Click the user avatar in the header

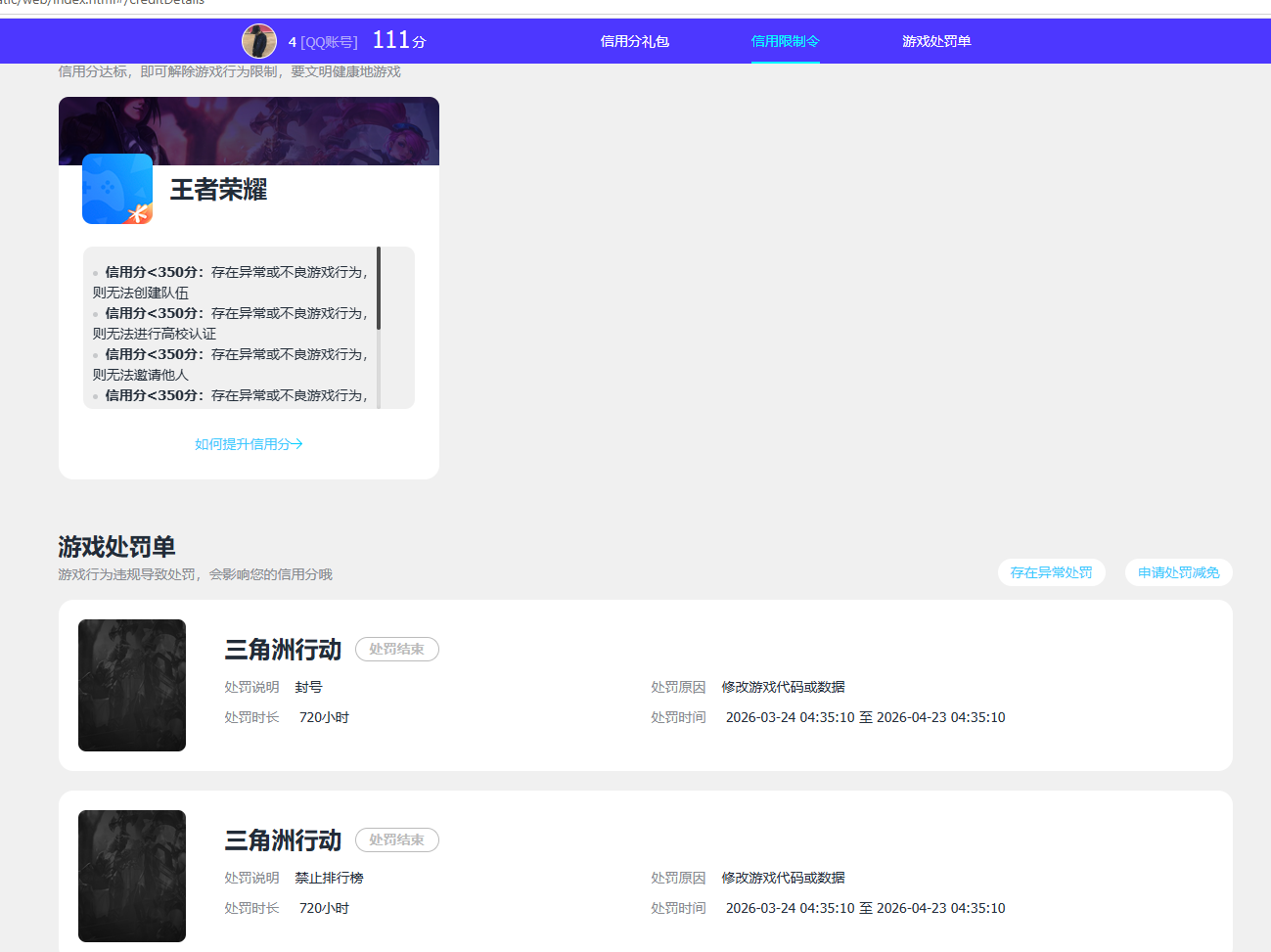tap(259, 41)
